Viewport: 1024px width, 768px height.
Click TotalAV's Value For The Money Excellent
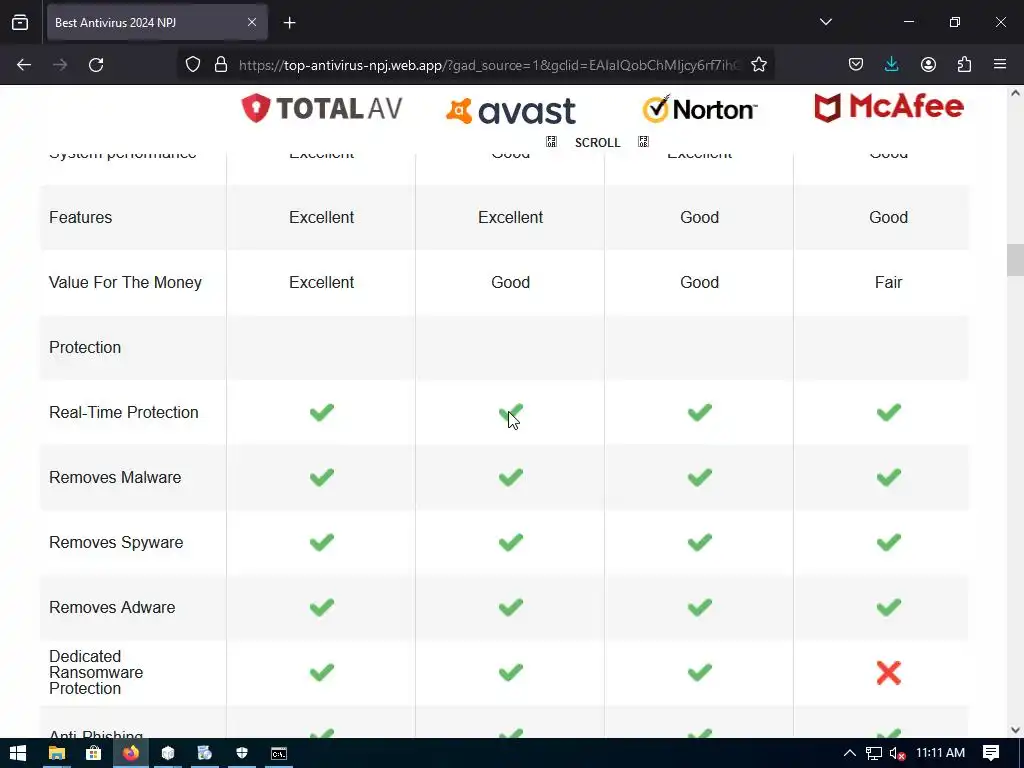321,283
